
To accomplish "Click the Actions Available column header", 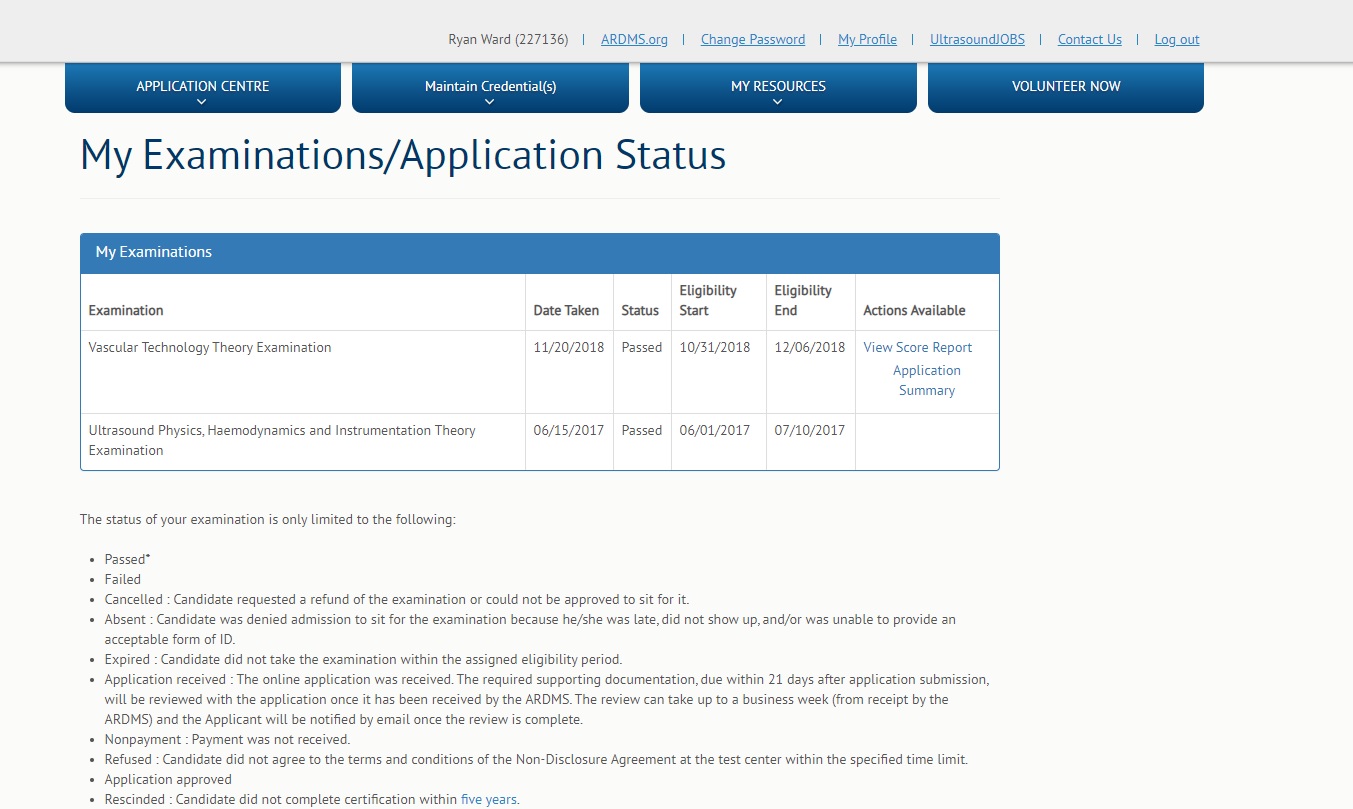I will coord(914,311).
